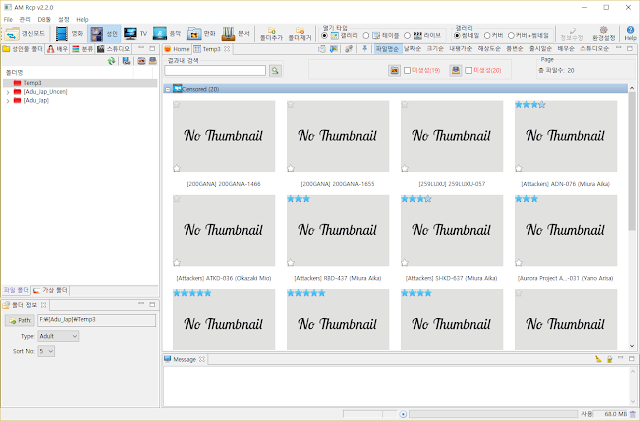This screenshot has height=421, width=640.
Task: Click the lock icon in Message panel
Action: click(609, 359)
